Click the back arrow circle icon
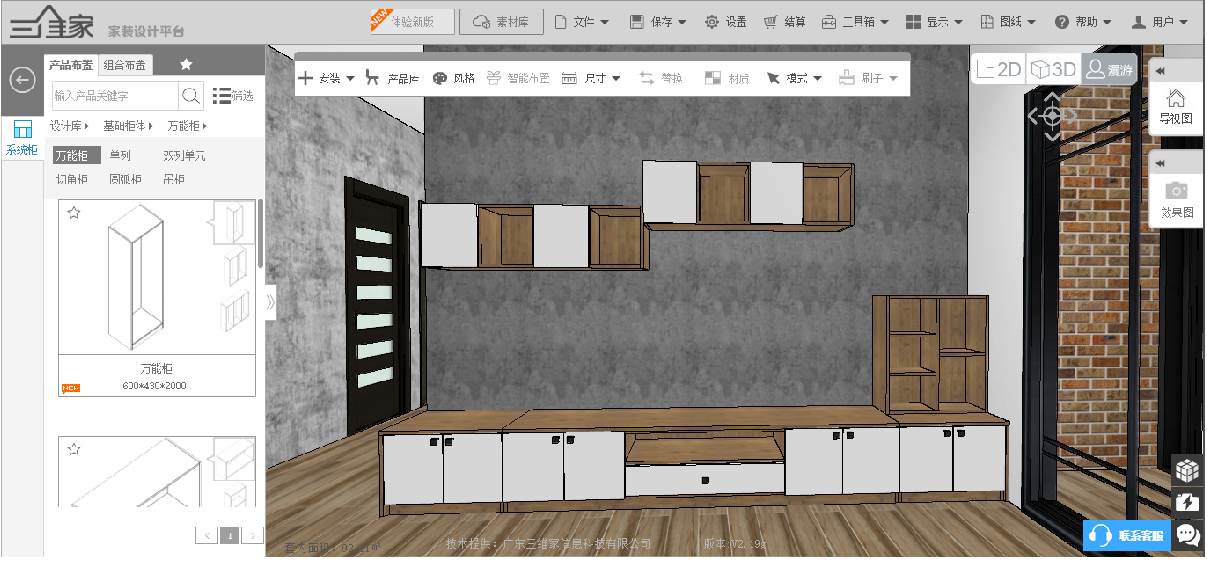The image size is (1207, 561). point(22,80)
